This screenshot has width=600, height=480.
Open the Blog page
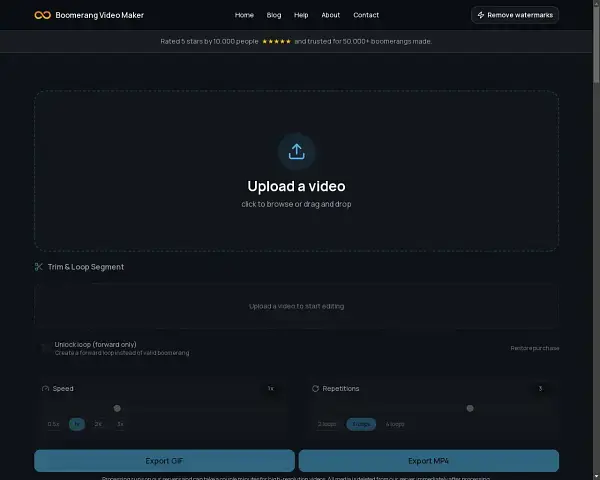tap(274, 15)
